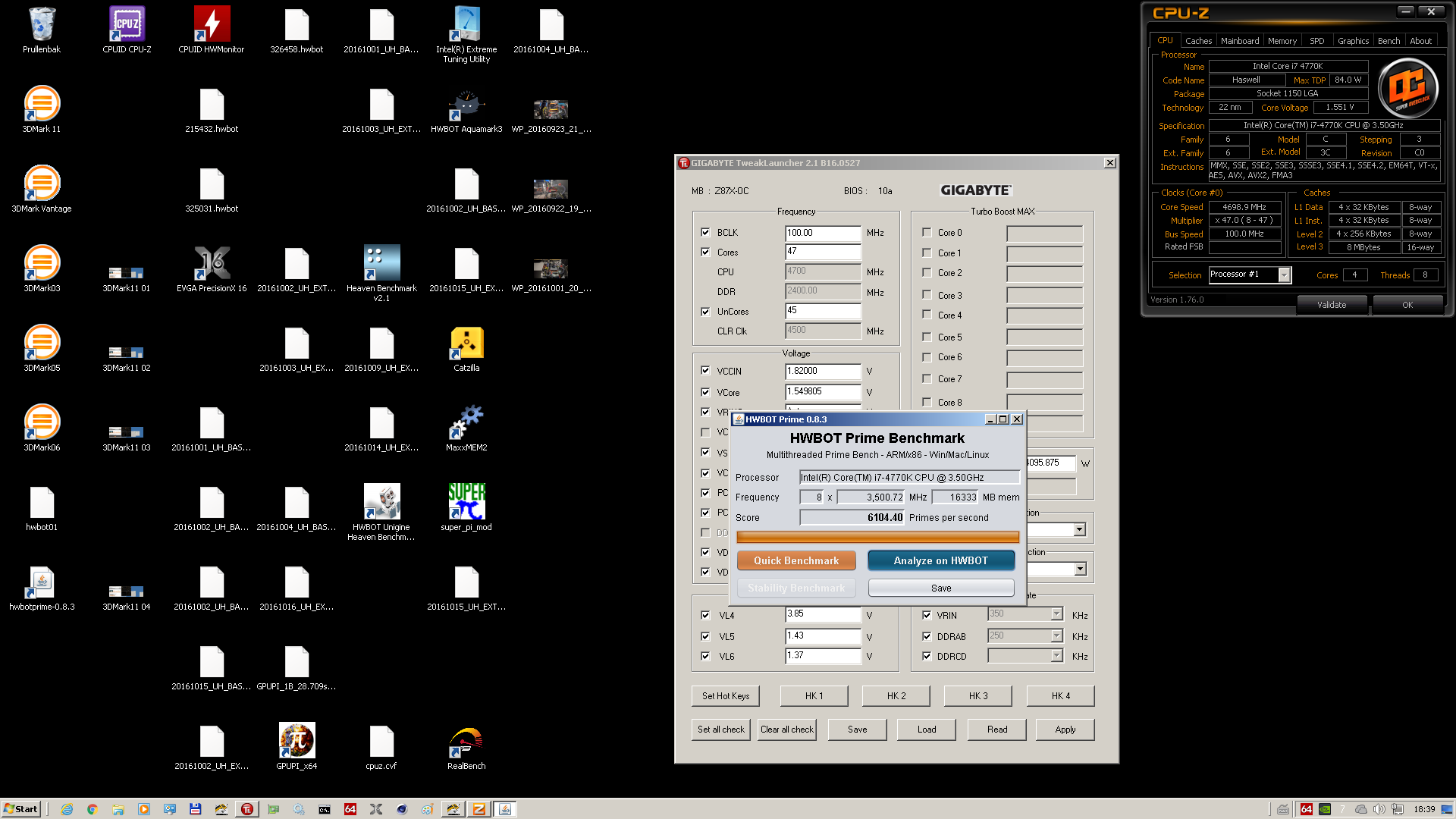Start the Quick Benchmark in HWBOT Prime
Image resolution: width=1456 pixels, height=819 pixels.
point(796,560)
